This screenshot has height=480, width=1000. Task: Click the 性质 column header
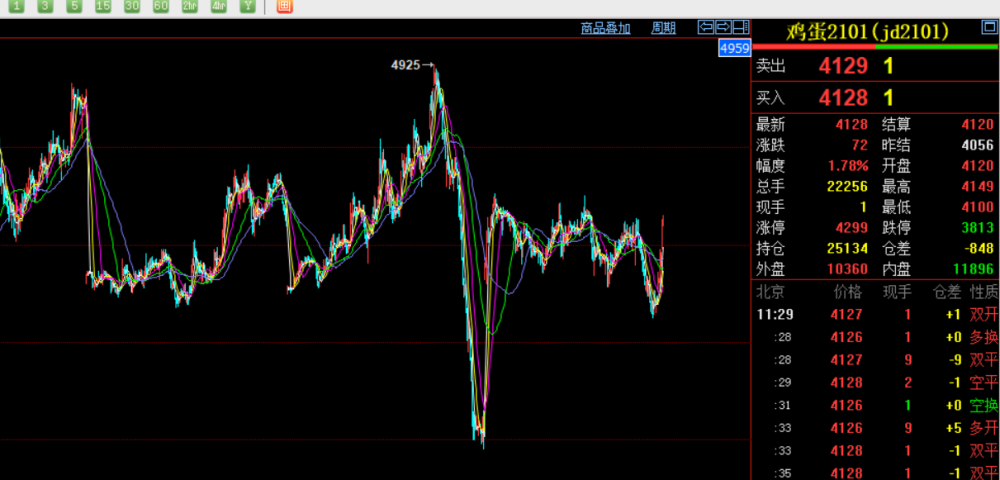(x=983, y=293)
